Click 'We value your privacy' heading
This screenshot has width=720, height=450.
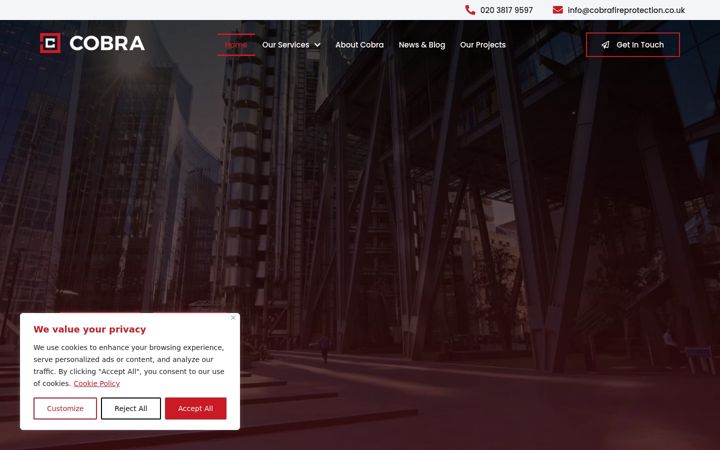[90, 329]
